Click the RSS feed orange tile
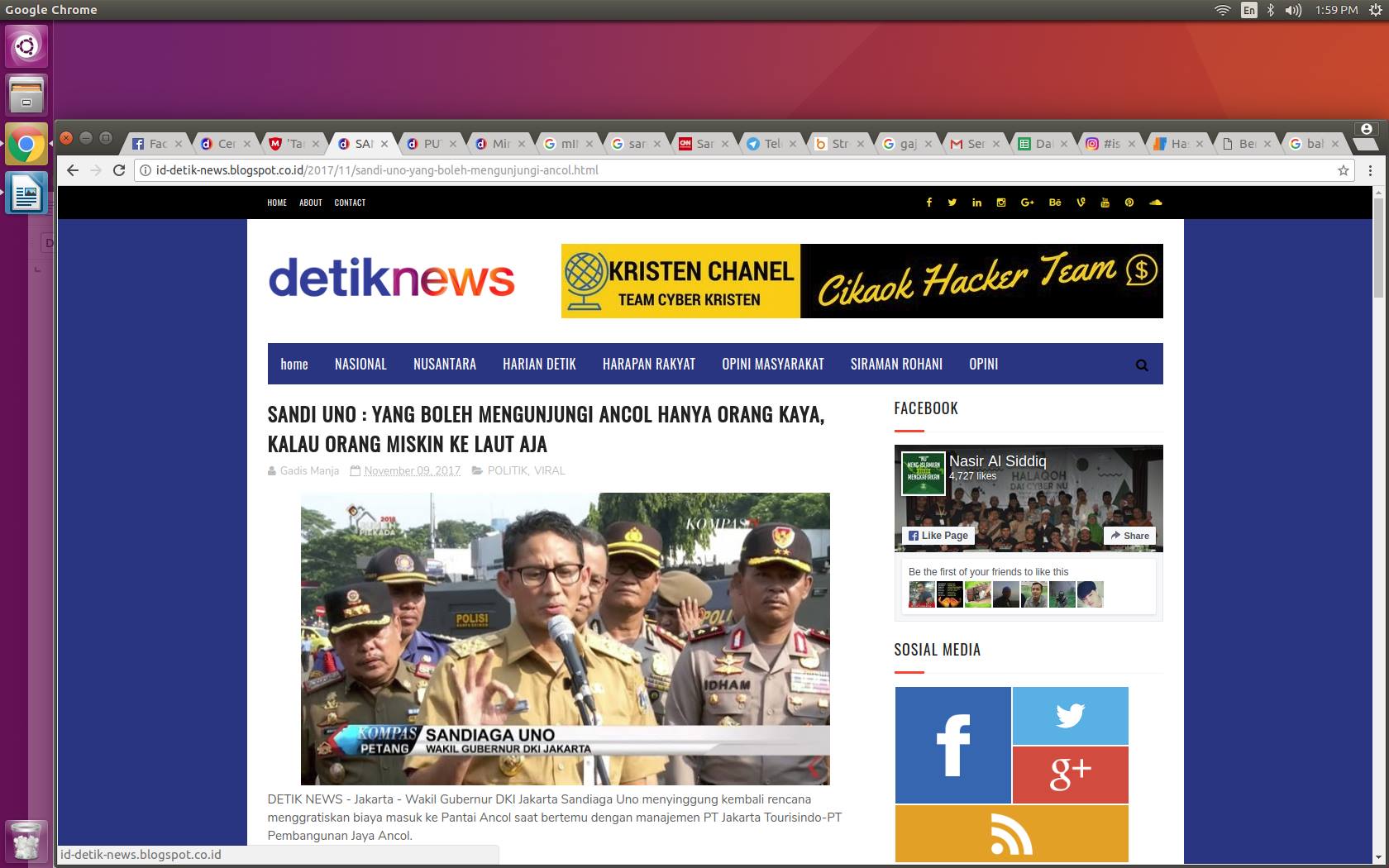Viewport: 1389px width, 868px height. pos(1011,834)
